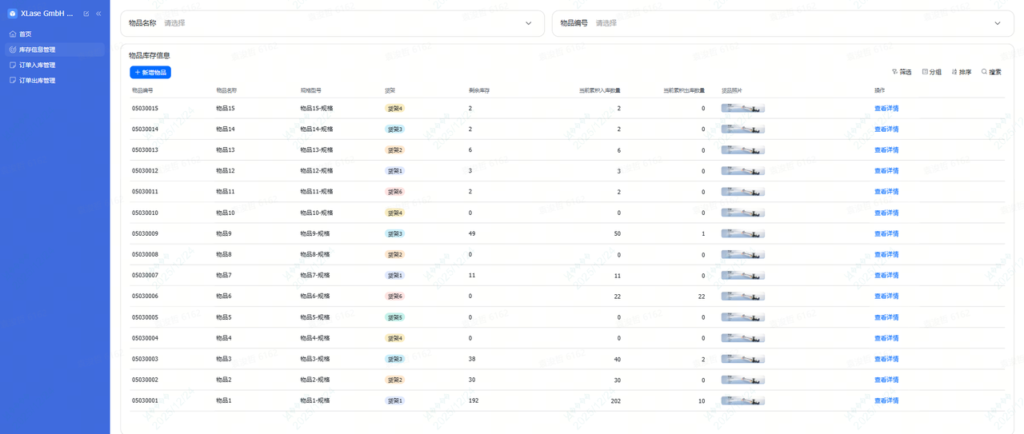Open the 订单入库管理 menu item
The height and width of the screenshot is (434, 1024).
coord(37,65)
